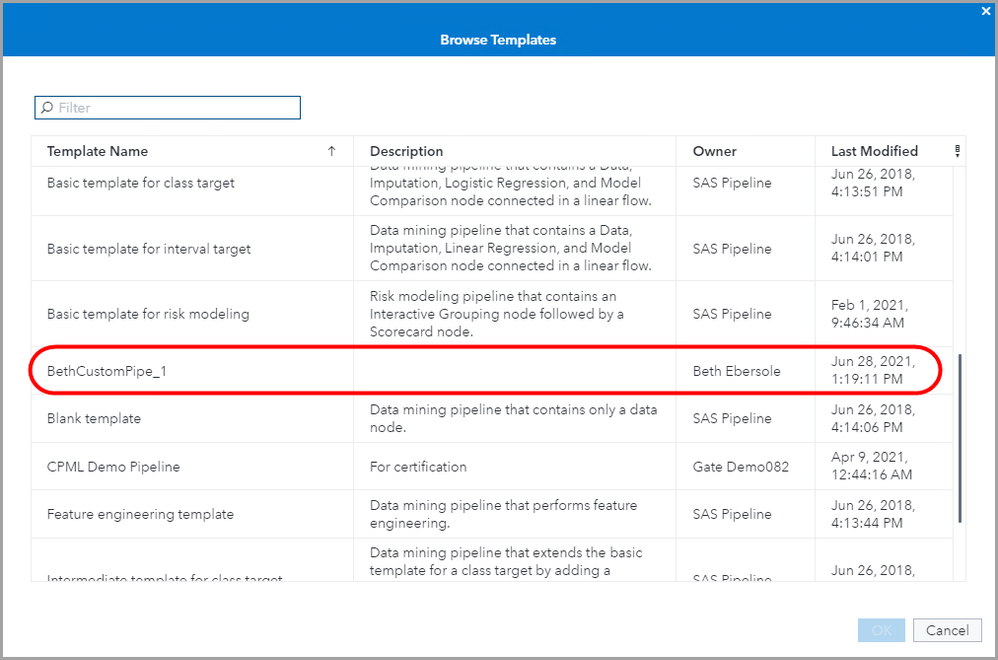Choose the CPML Demo Pipeline template

[x=113, y=467]
